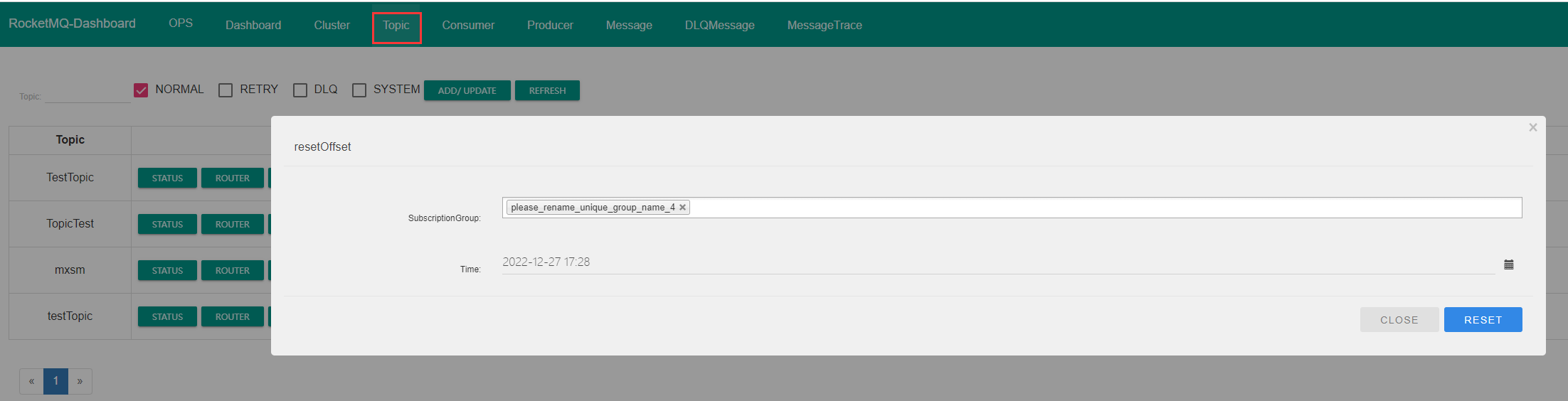Open the Cluster tab

[332, 26]
